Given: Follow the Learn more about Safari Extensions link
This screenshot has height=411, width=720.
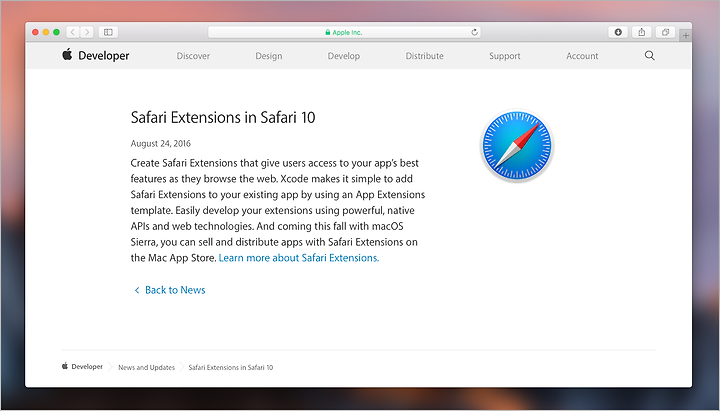Looking at the screenshot, I should tap(299, 258).
